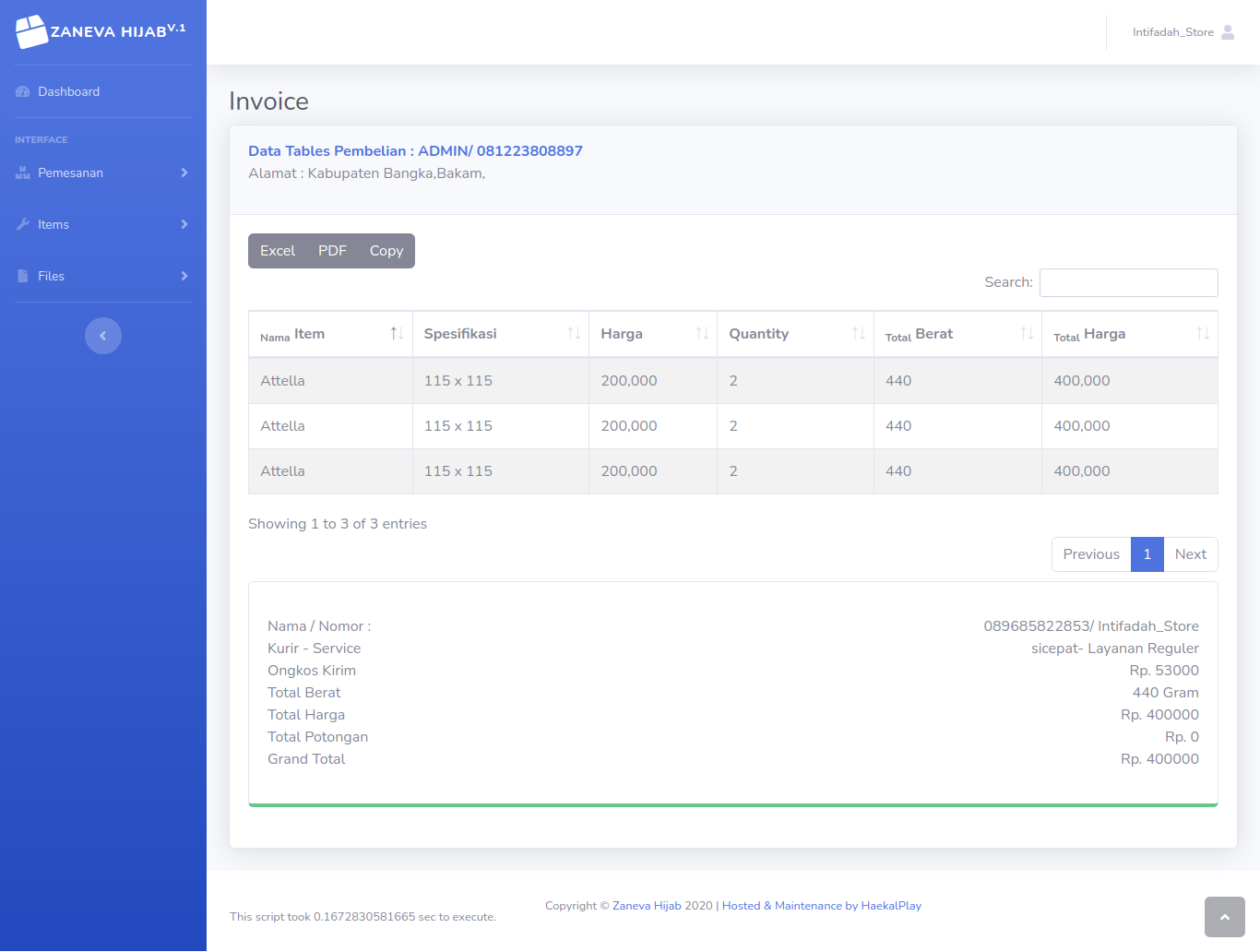The width and height of the screenshot is (1260, 952).
Task: Sort by Quantity column arrows
Action: click(x=859, y=334)
